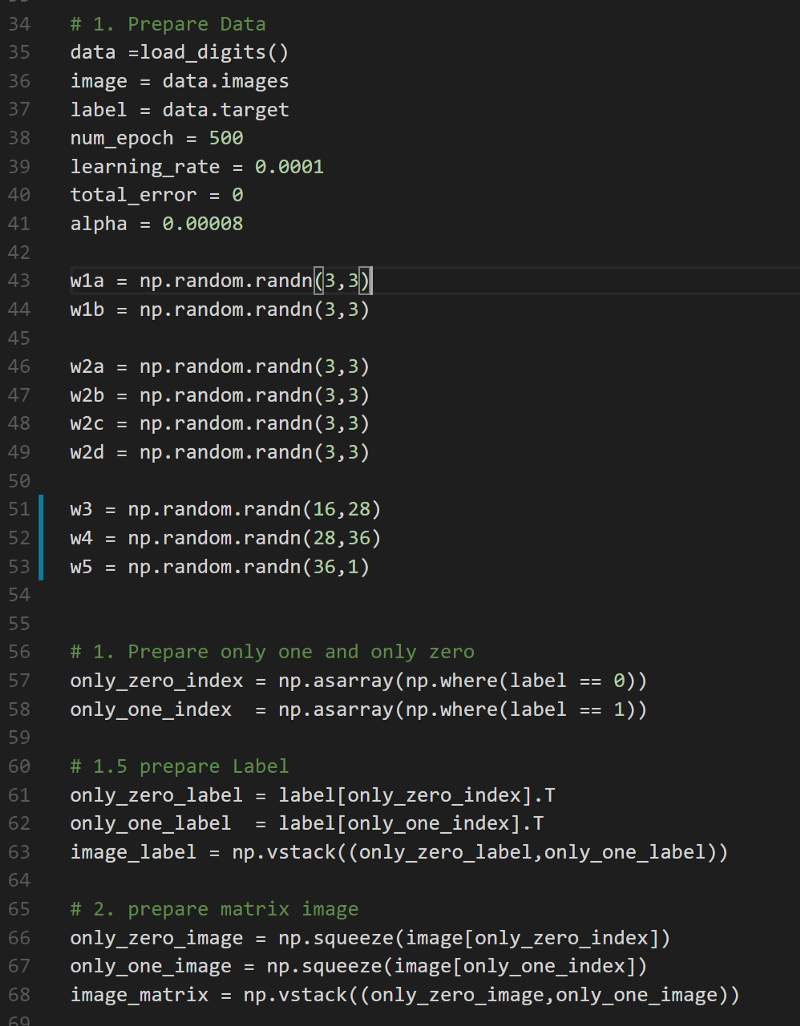Click the comment '# 1. Prepare Data'
Image resolution: width=800 pixels, height=1026 pixels.
[x=168, y=23]
